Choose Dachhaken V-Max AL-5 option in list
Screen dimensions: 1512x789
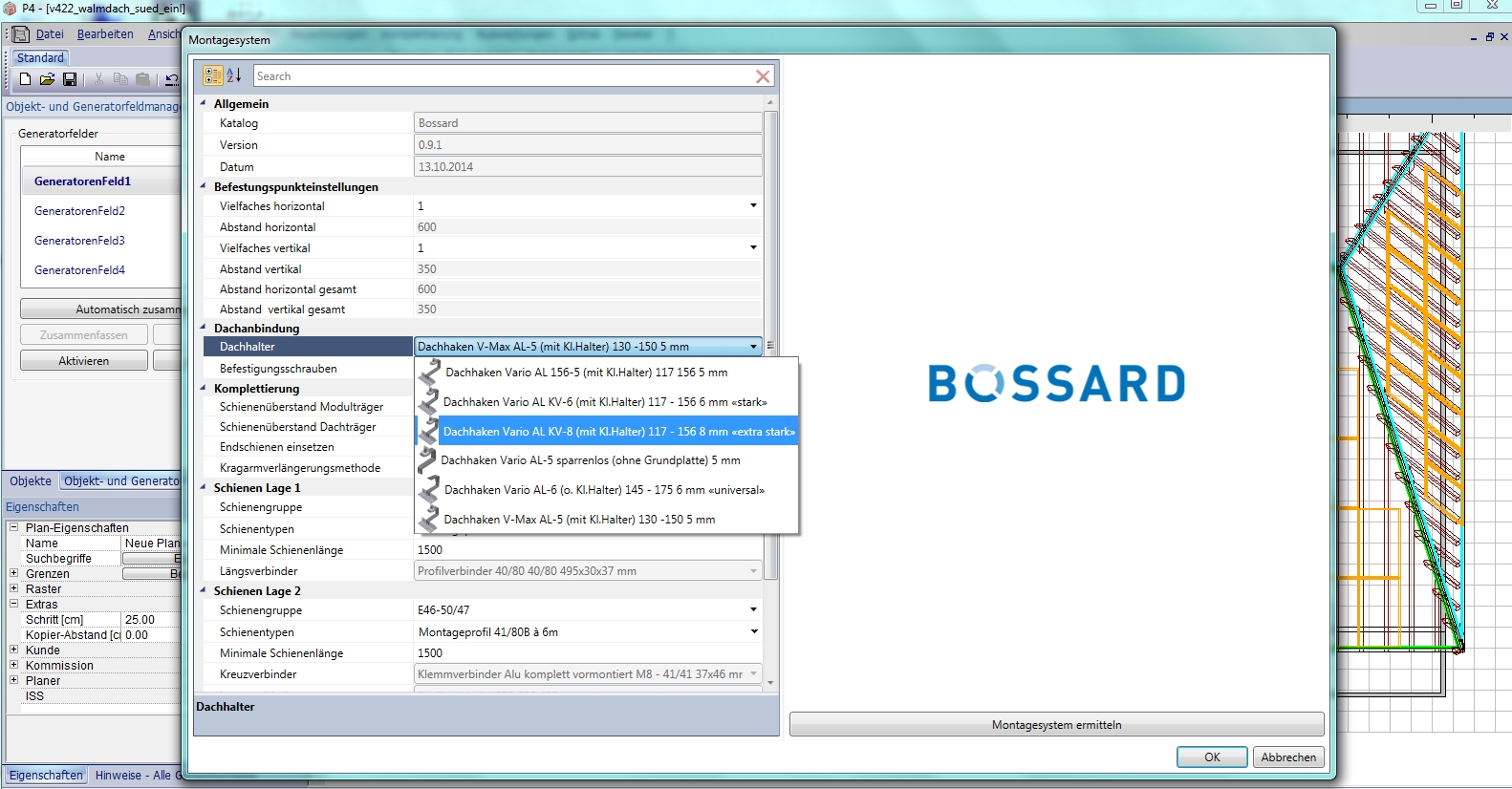tap(607, 520)
